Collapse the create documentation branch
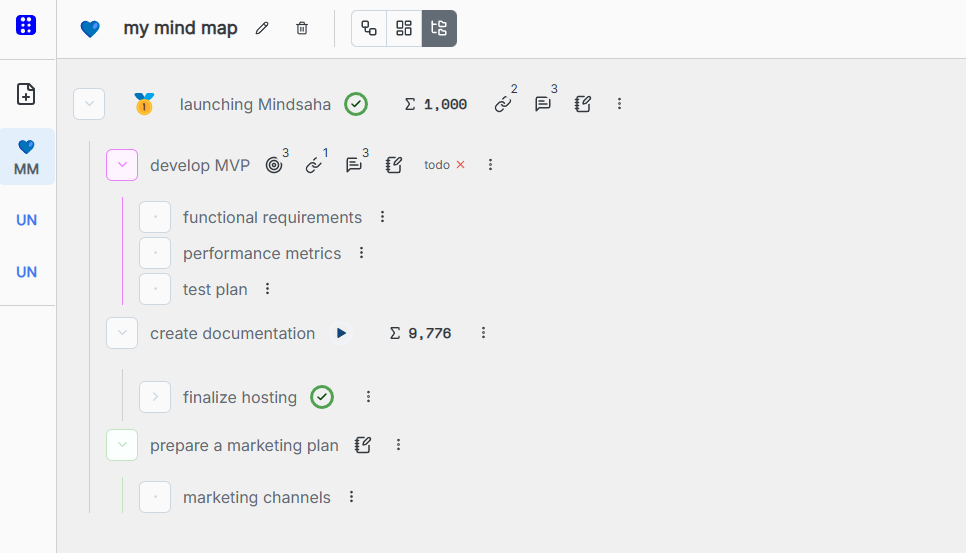This screenshot has width=966, height=553. pyautogui.click(x=122, y=333)
